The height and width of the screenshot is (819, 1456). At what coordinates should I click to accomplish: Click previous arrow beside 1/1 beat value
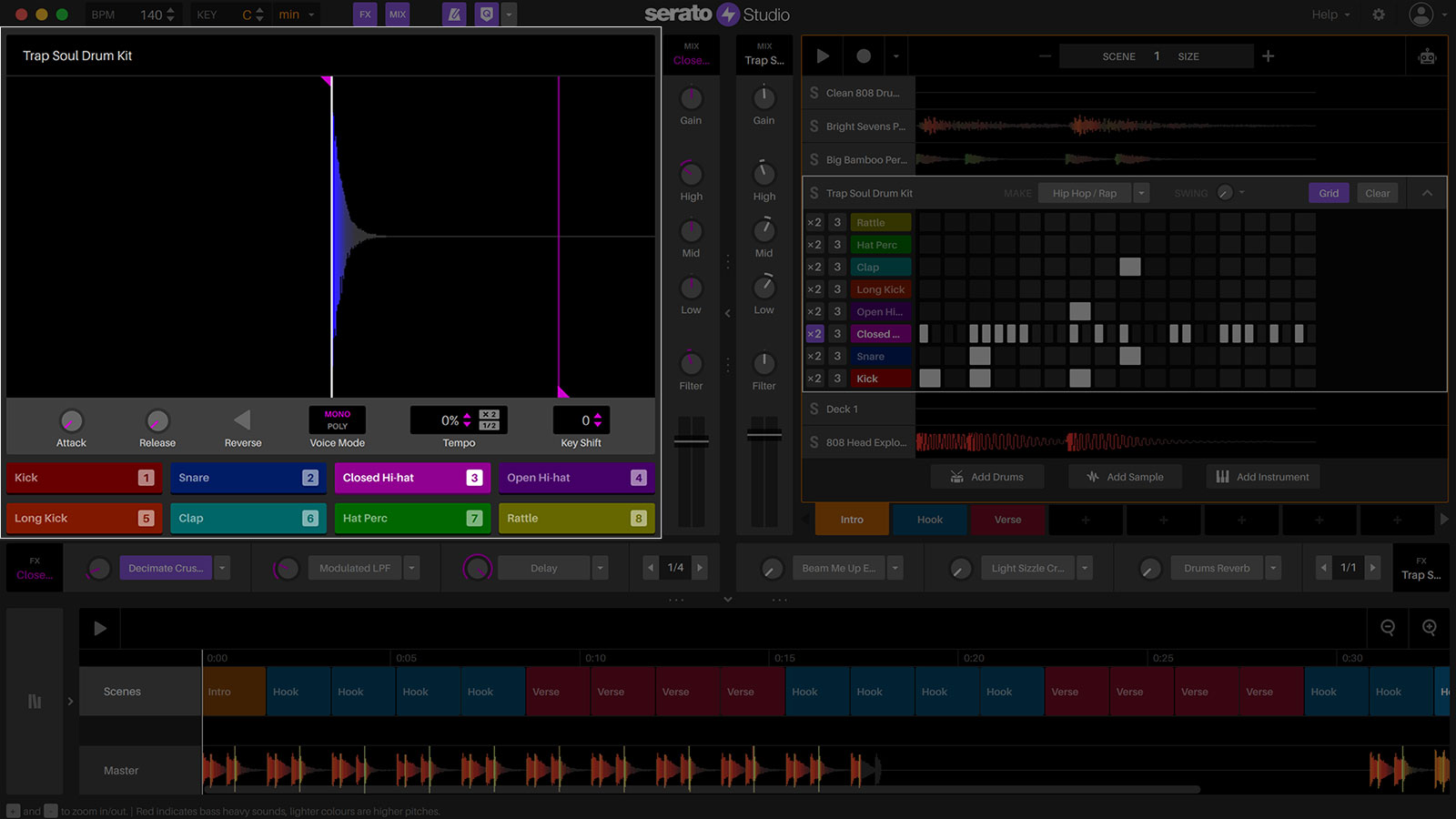click(x=1324, y=568)
